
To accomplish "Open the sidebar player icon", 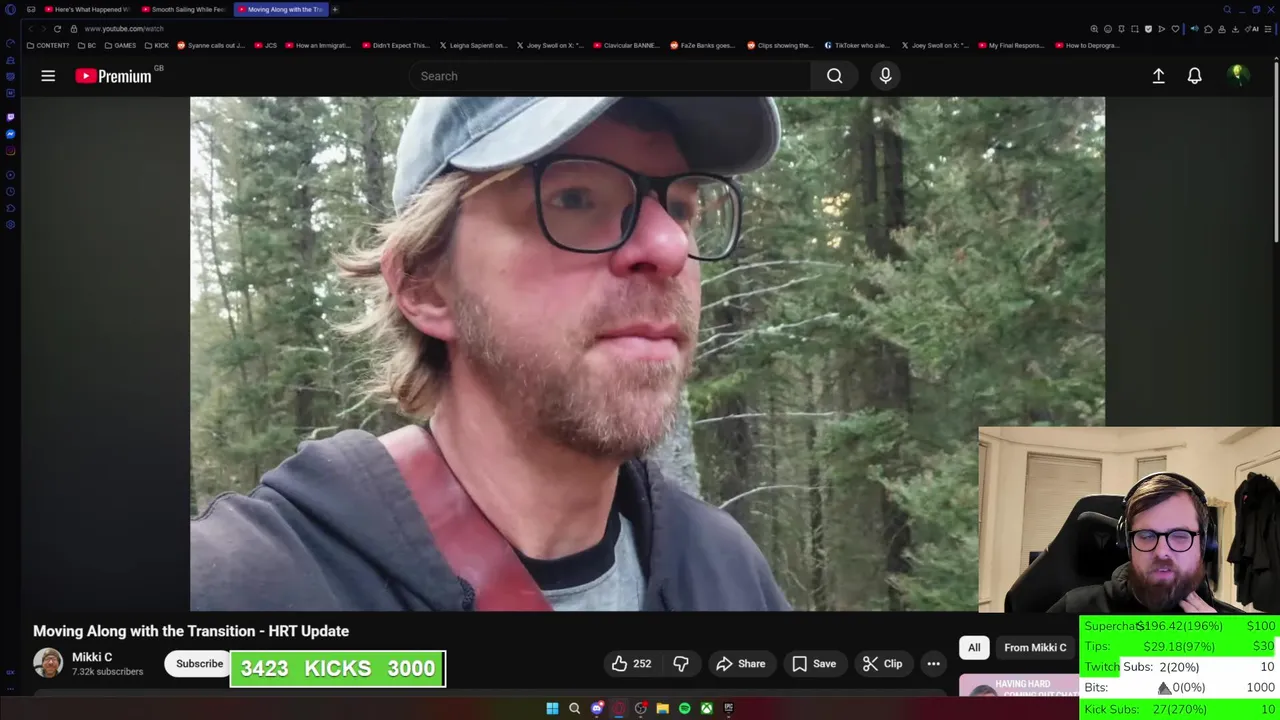I will (x=10, y=175).
